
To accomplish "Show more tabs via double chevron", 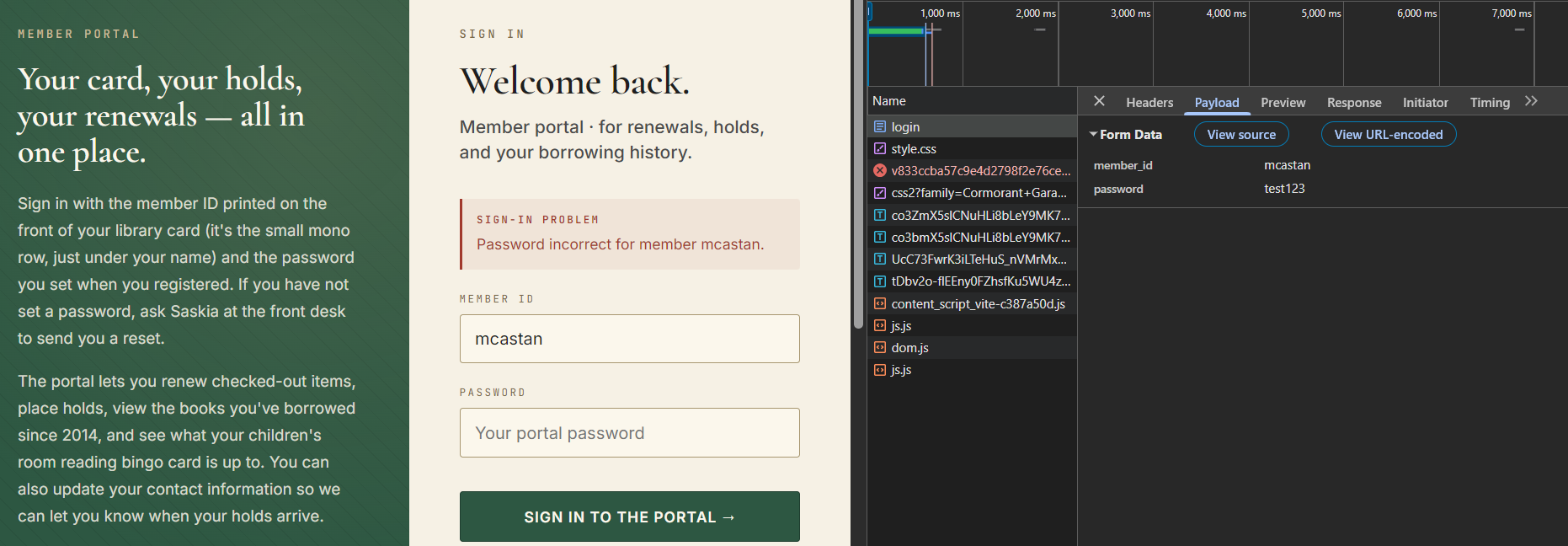I will point(1531,101).
